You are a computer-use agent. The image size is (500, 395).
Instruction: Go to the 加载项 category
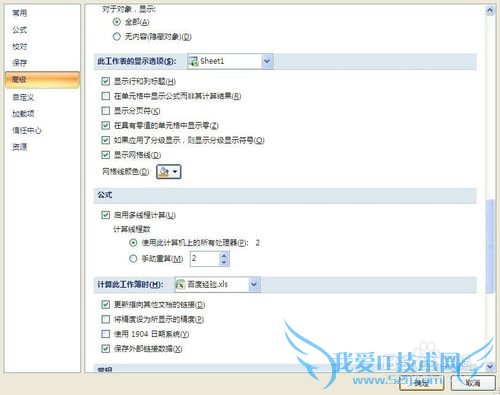(x=23, y=114)
